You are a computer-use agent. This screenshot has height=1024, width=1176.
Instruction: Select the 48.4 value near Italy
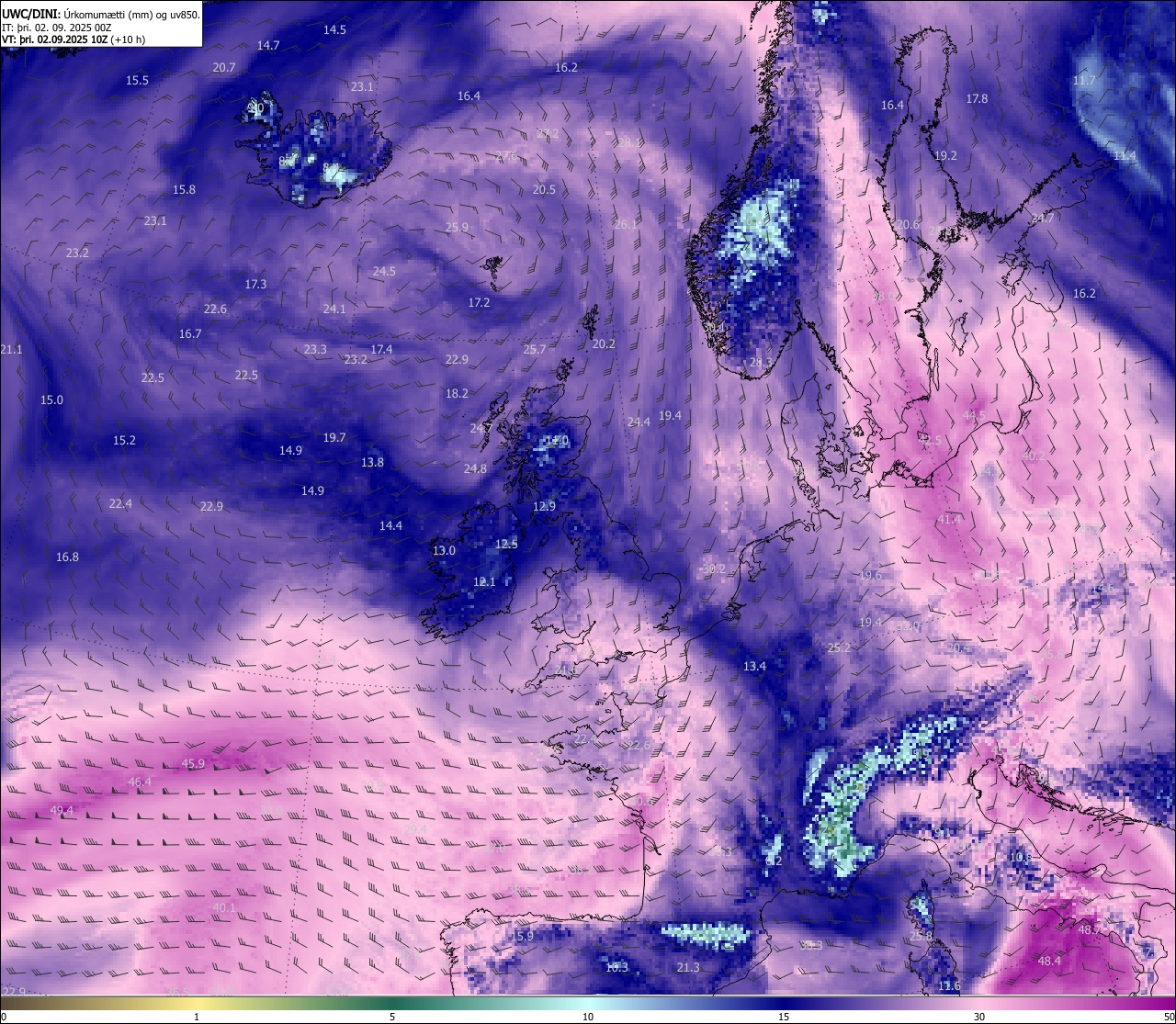(x=1049, y=961)
